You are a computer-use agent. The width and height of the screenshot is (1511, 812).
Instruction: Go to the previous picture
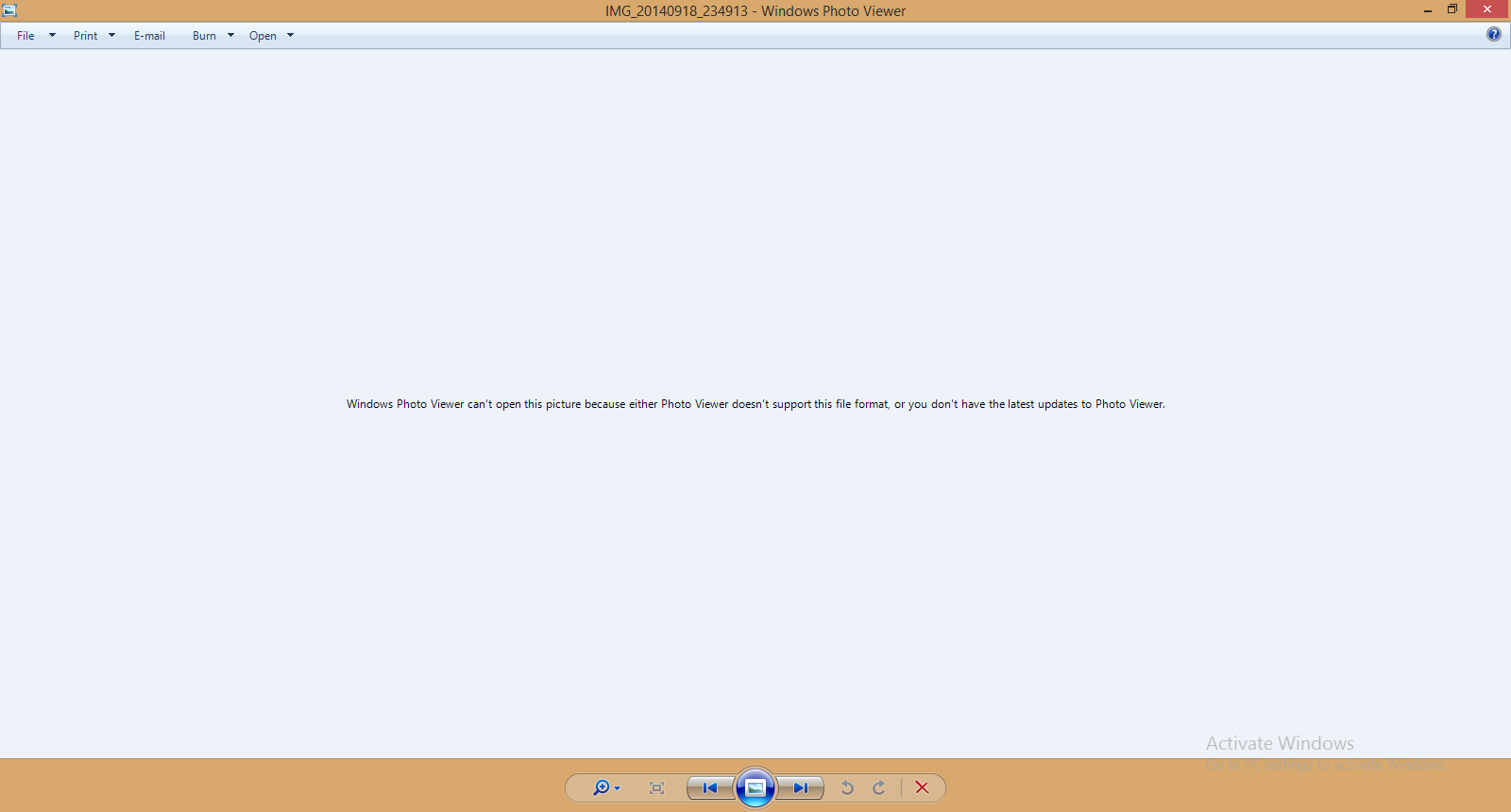tap(710, 787)
